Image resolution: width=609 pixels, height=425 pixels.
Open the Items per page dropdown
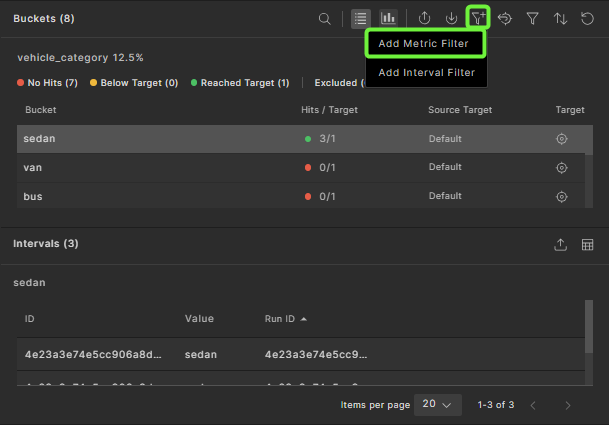436,405
